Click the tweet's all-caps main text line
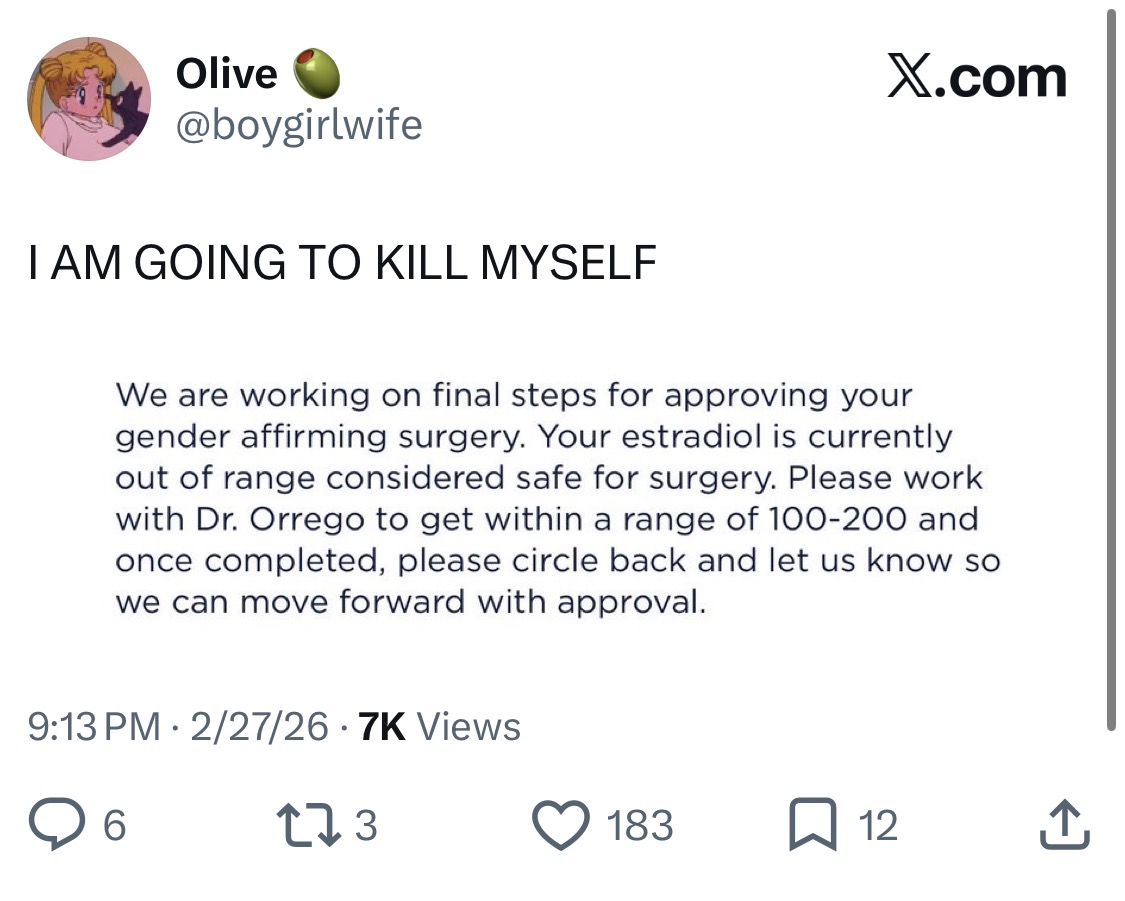 [342, 262]
